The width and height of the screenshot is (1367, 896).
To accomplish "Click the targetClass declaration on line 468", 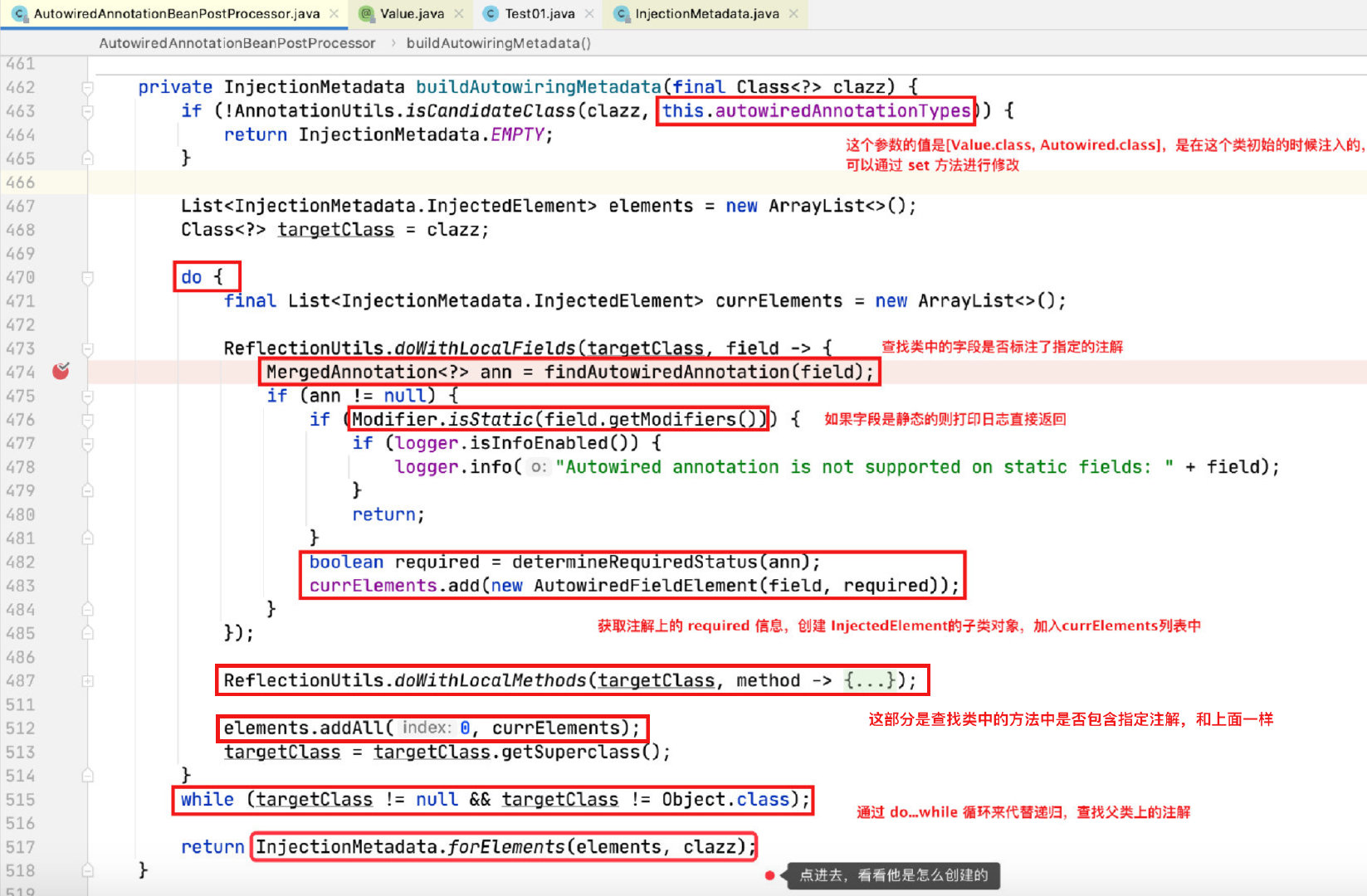I will click(335, 230).
